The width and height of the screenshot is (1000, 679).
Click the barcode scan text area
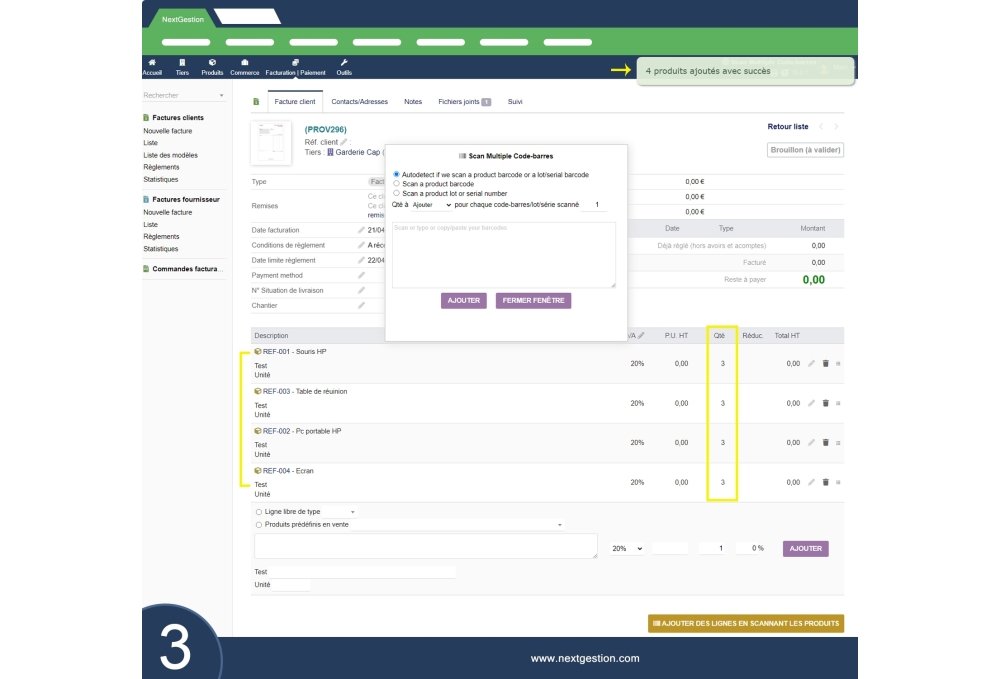tap(503, 256)
